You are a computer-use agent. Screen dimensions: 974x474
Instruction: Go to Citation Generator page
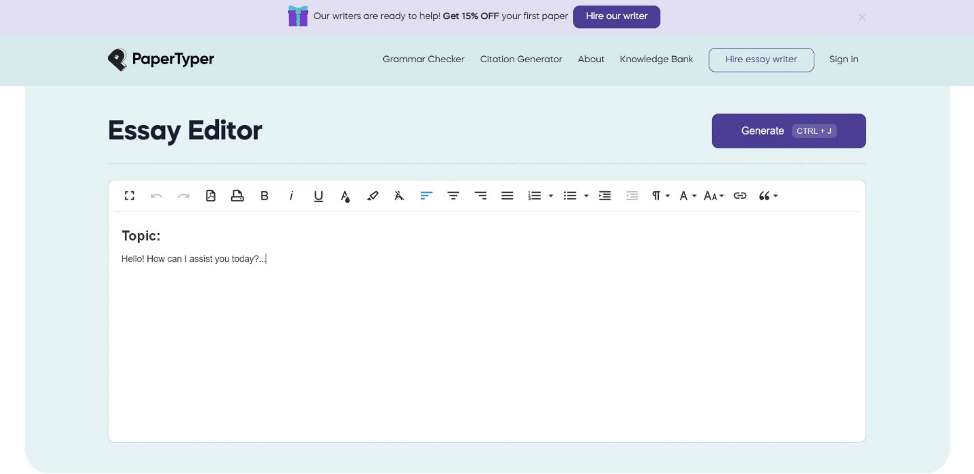pos(521,59)
